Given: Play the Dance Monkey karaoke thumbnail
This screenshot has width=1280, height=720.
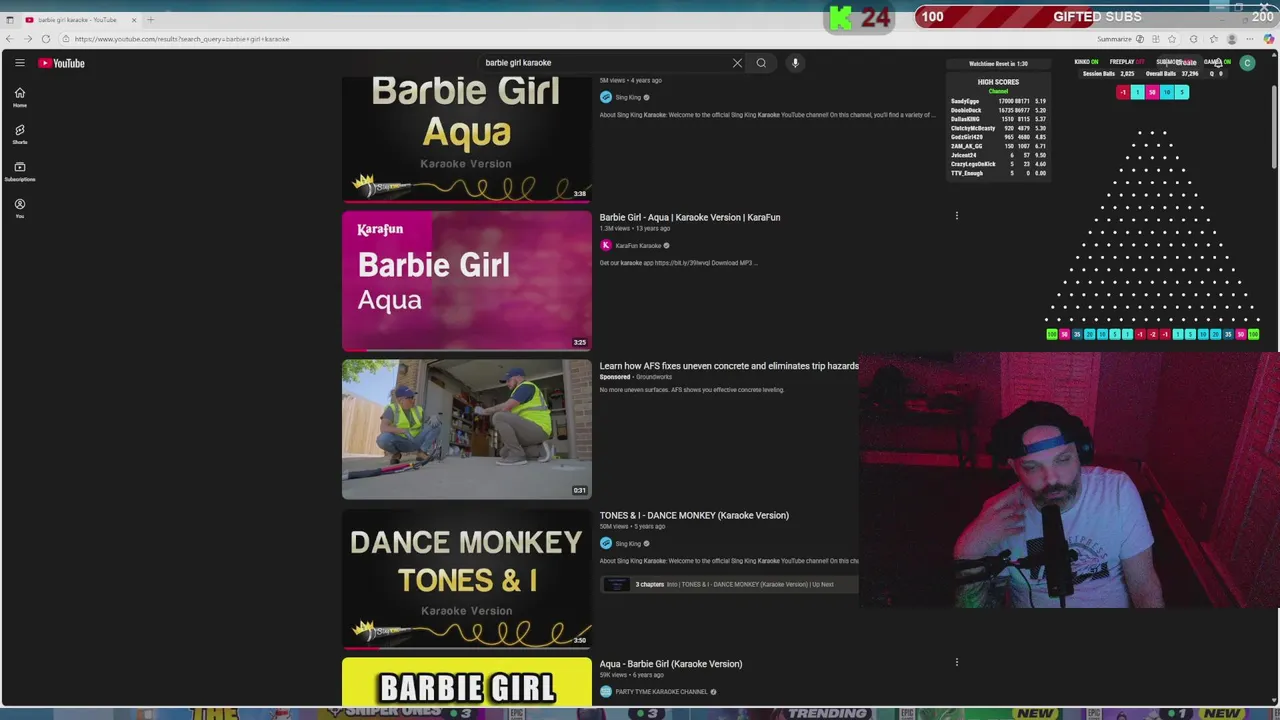Looking at the screenshot, I should coord(466,578).
